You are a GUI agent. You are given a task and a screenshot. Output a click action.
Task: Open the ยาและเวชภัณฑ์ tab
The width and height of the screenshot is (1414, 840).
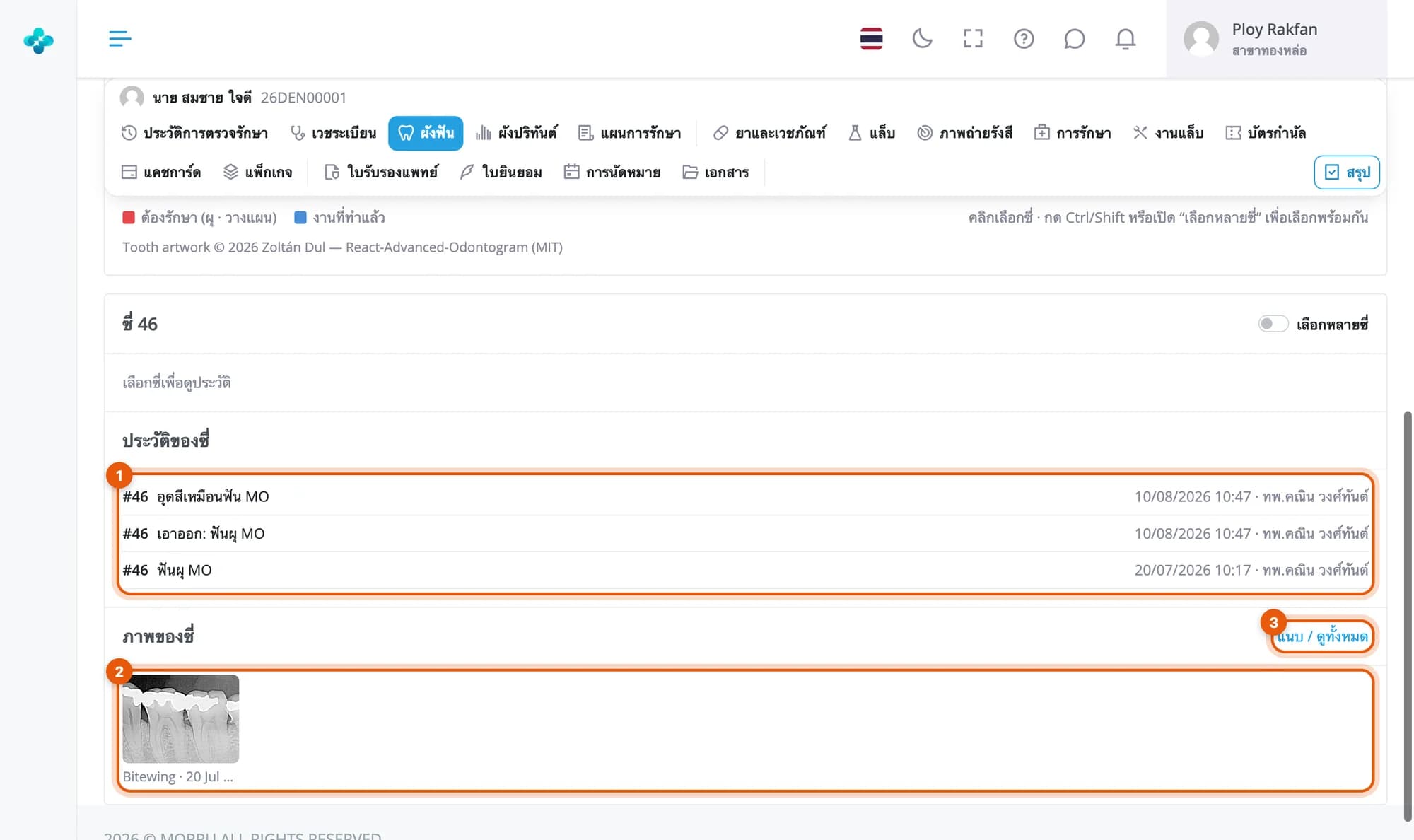[769, 133]
